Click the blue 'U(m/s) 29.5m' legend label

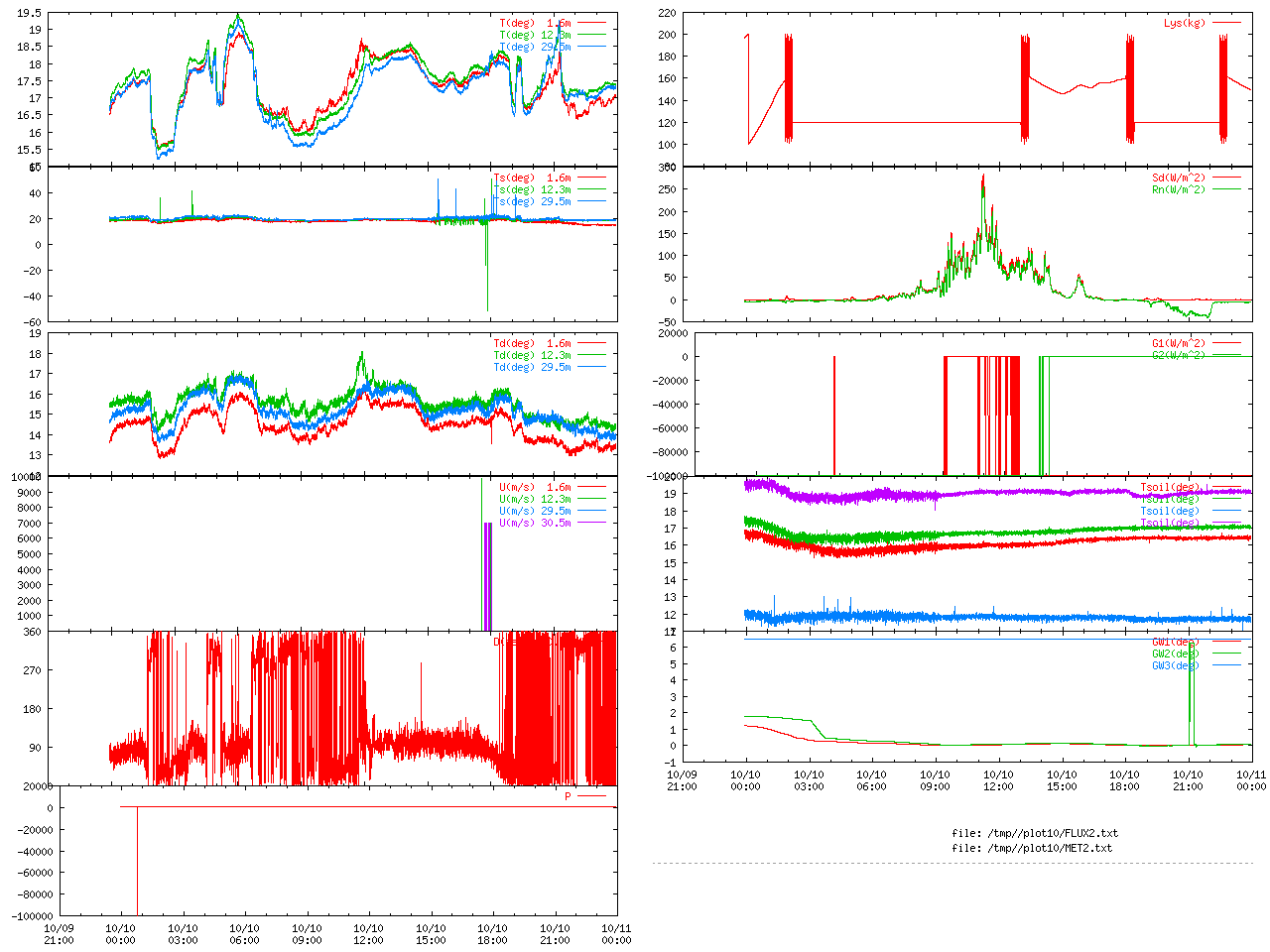(x=535, y=512)
